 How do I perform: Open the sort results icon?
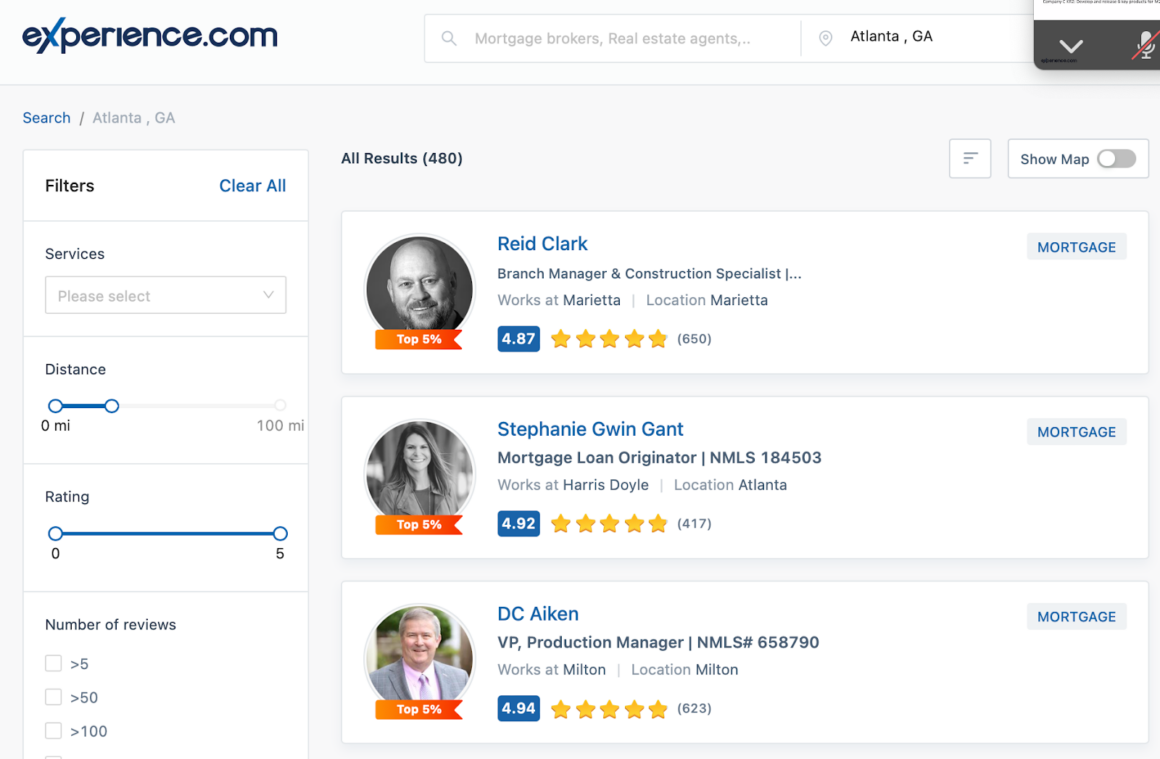pyautogui.click(x=969, y=158)
